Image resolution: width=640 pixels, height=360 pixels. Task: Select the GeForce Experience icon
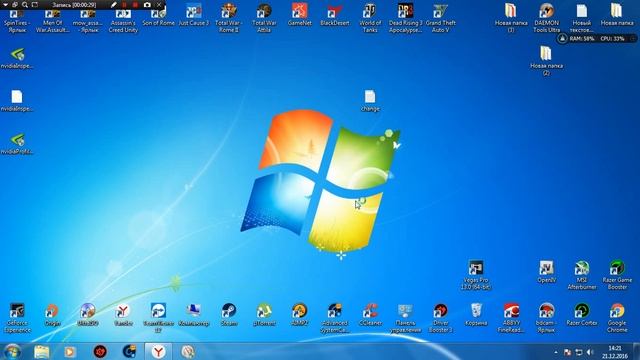(x=17, y=318)
